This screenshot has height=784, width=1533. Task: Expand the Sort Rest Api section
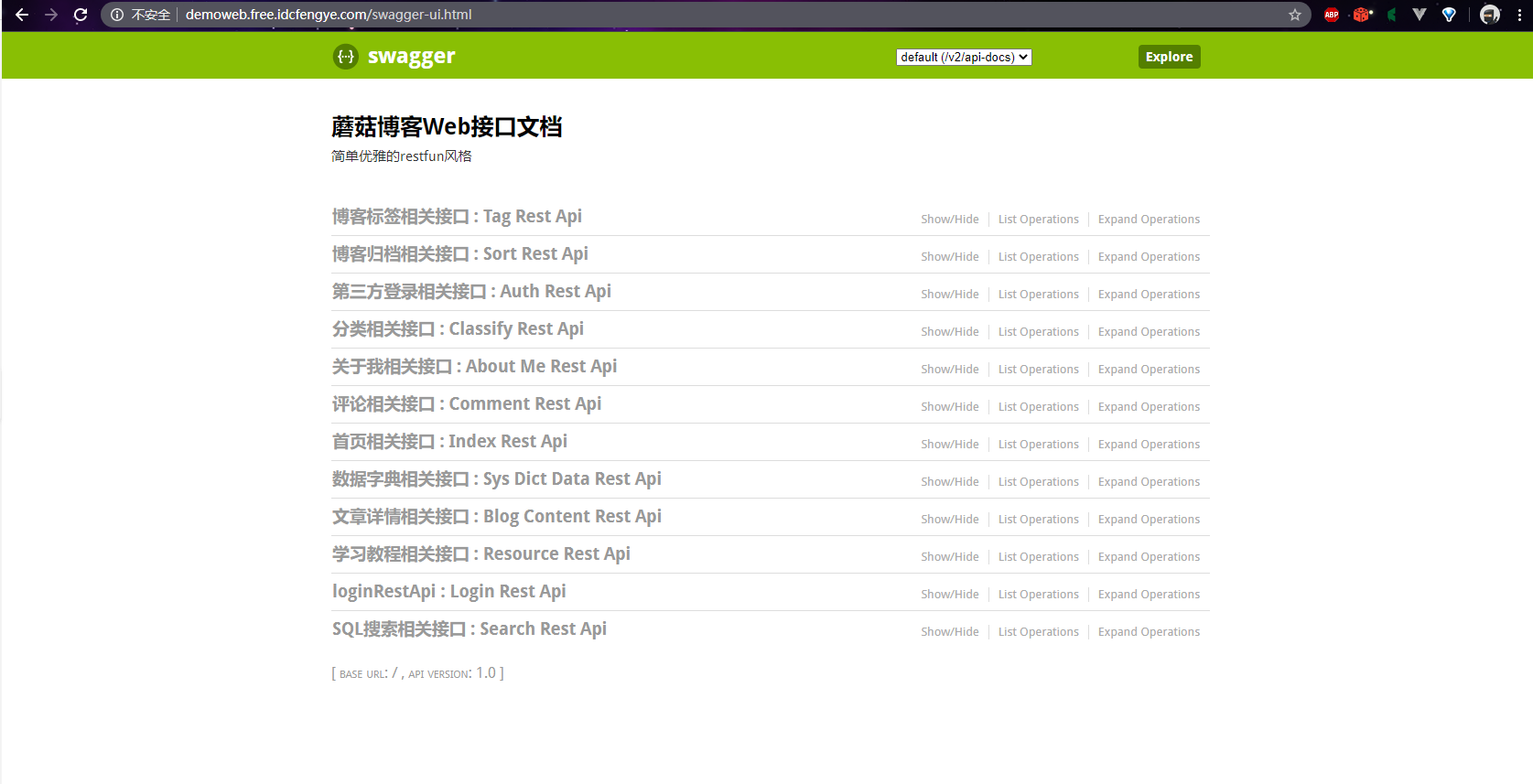[459, 254]
